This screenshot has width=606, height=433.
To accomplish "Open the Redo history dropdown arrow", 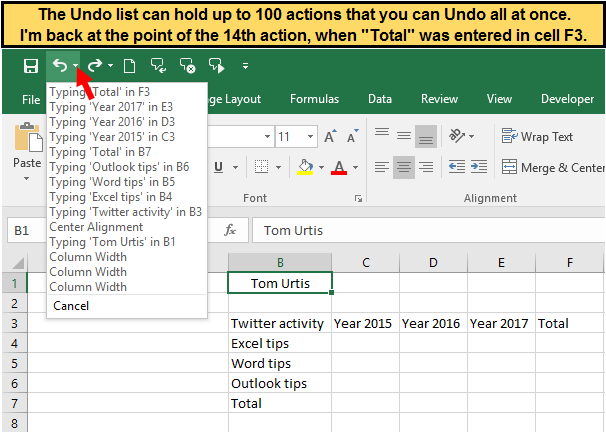I will click(x=111, y=66).
